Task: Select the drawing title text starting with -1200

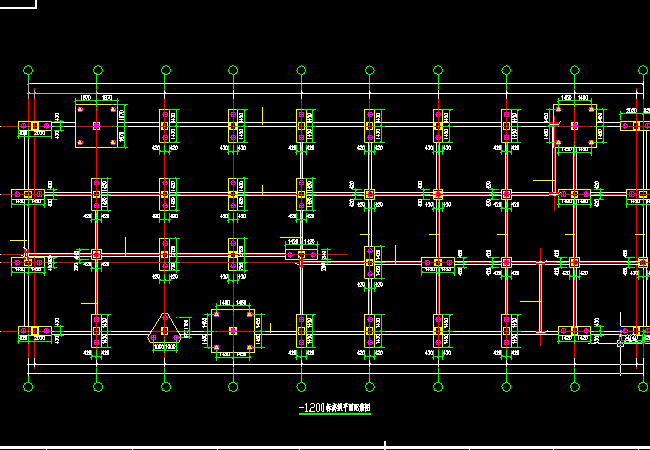Action: 335,408
